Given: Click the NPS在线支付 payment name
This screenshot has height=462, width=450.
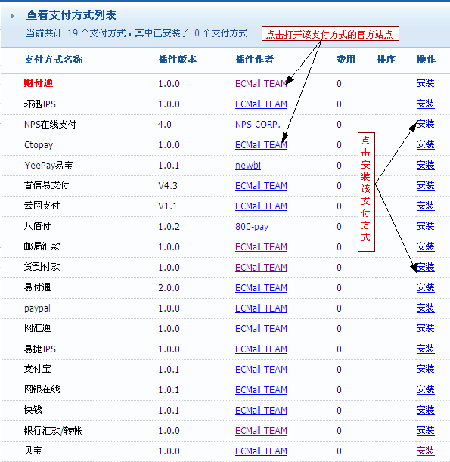Looking at the screenshot, I should tap(50, 124).
